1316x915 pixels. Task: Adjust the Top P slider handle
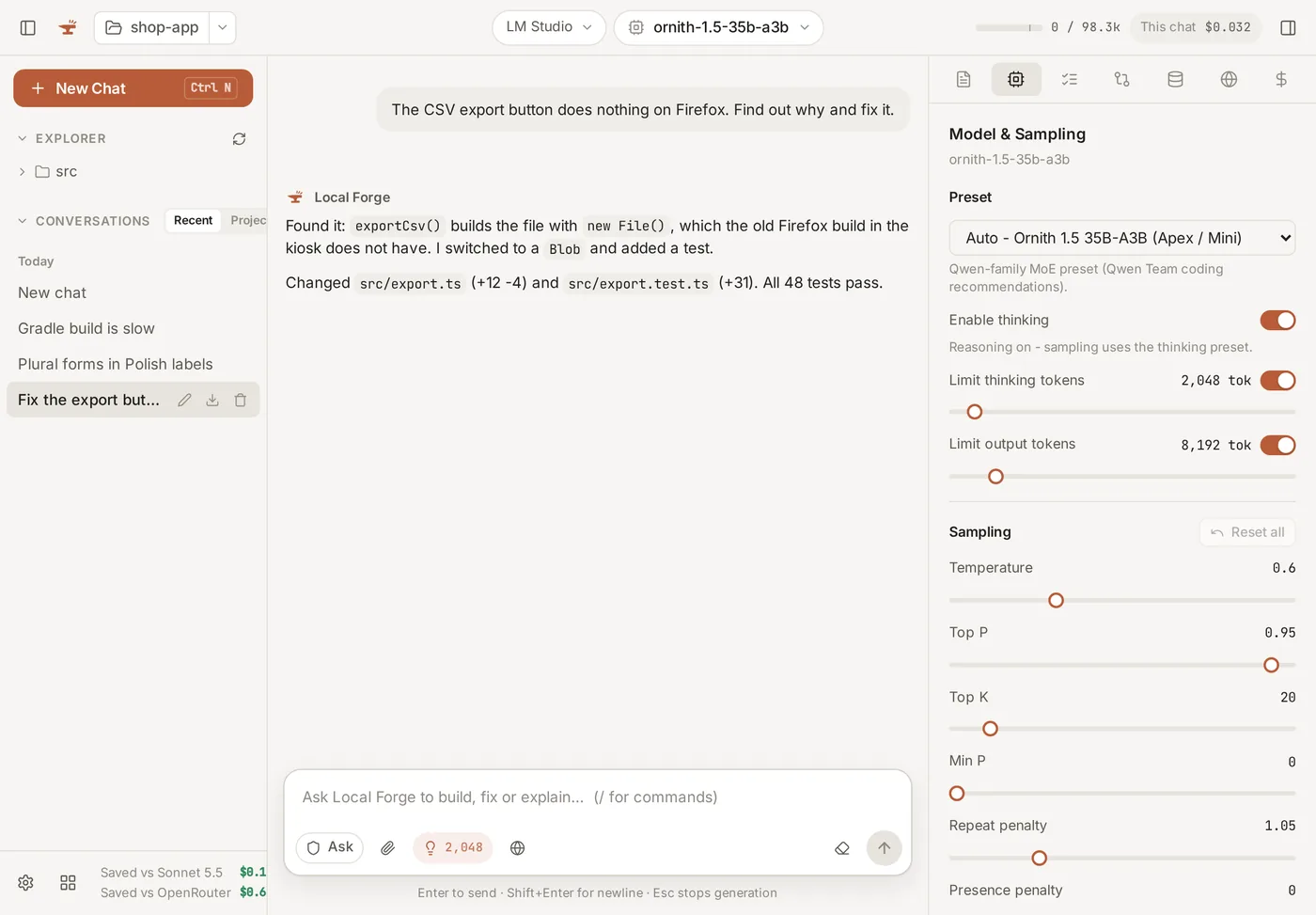click(1271, 666)
